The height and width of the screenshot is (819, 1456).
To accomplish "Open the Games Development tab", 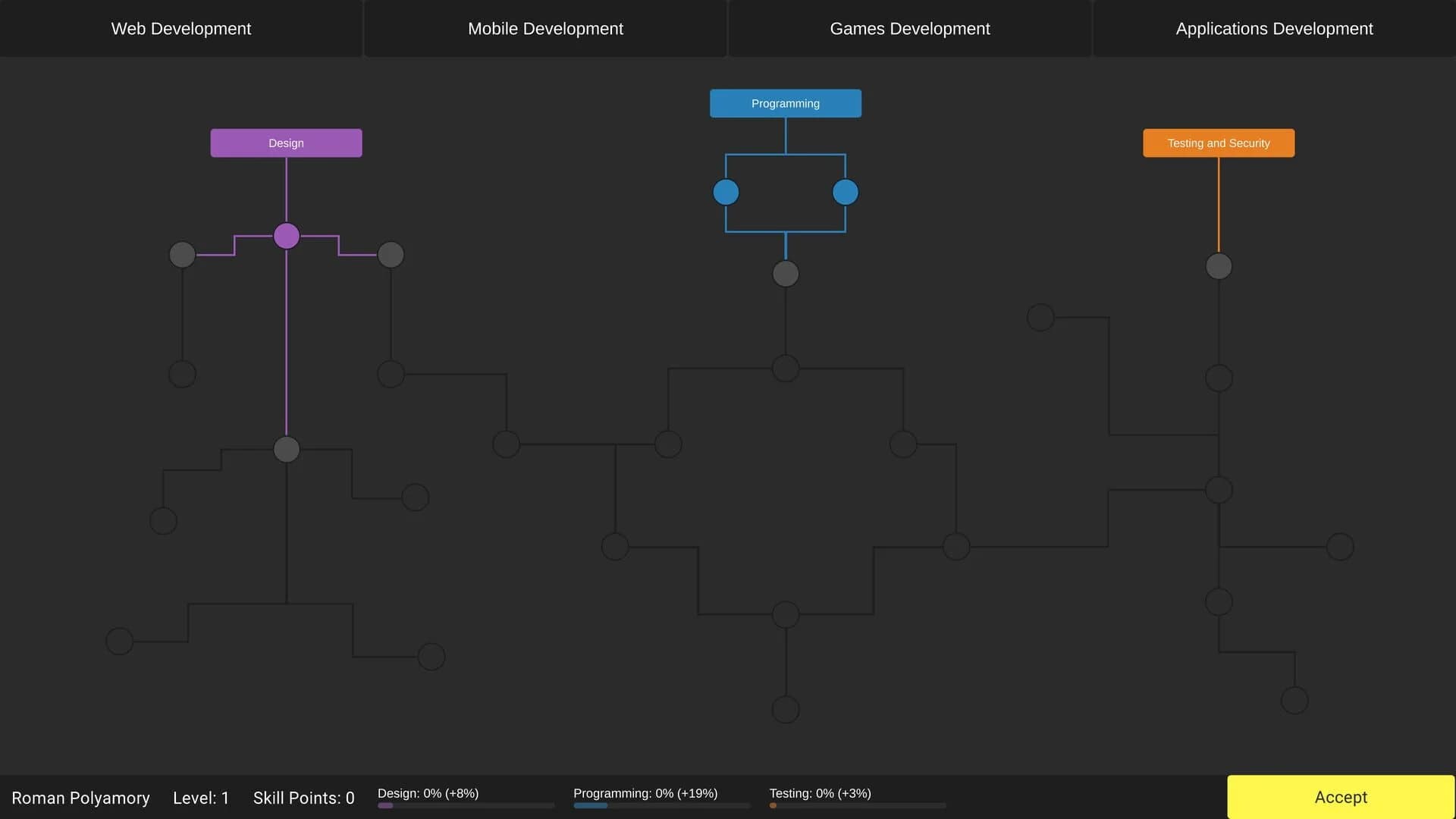I will pos(910,28).
